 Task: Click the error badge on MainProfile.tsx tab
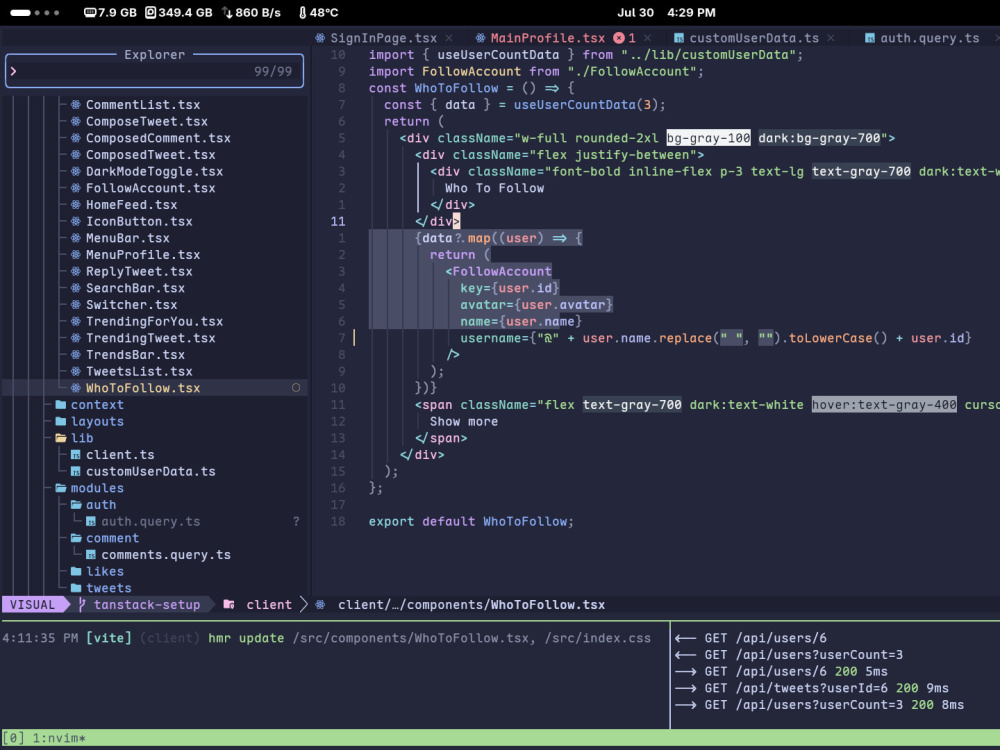[619, 38]
